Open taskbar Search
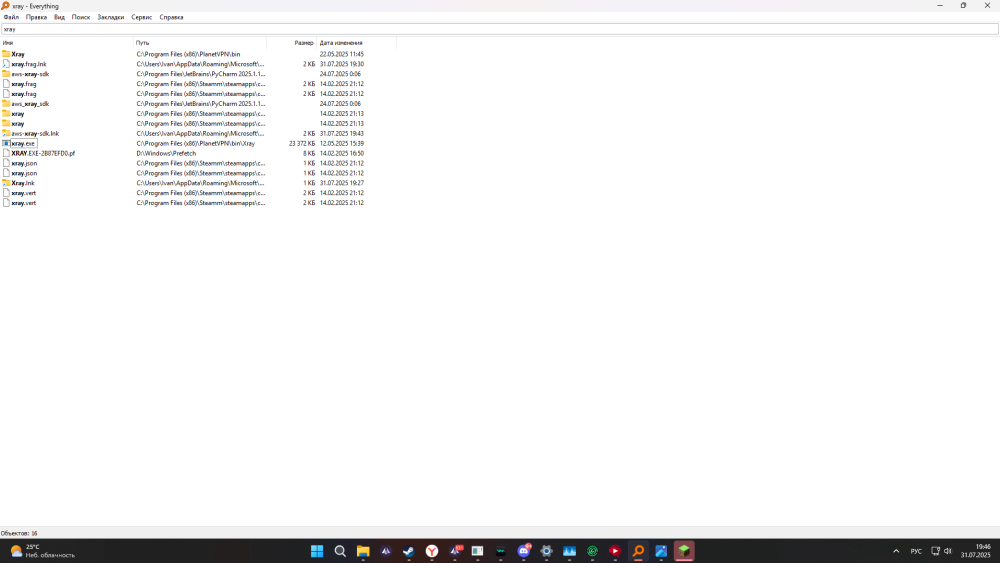1000x563 pixels. coord(340,551)
